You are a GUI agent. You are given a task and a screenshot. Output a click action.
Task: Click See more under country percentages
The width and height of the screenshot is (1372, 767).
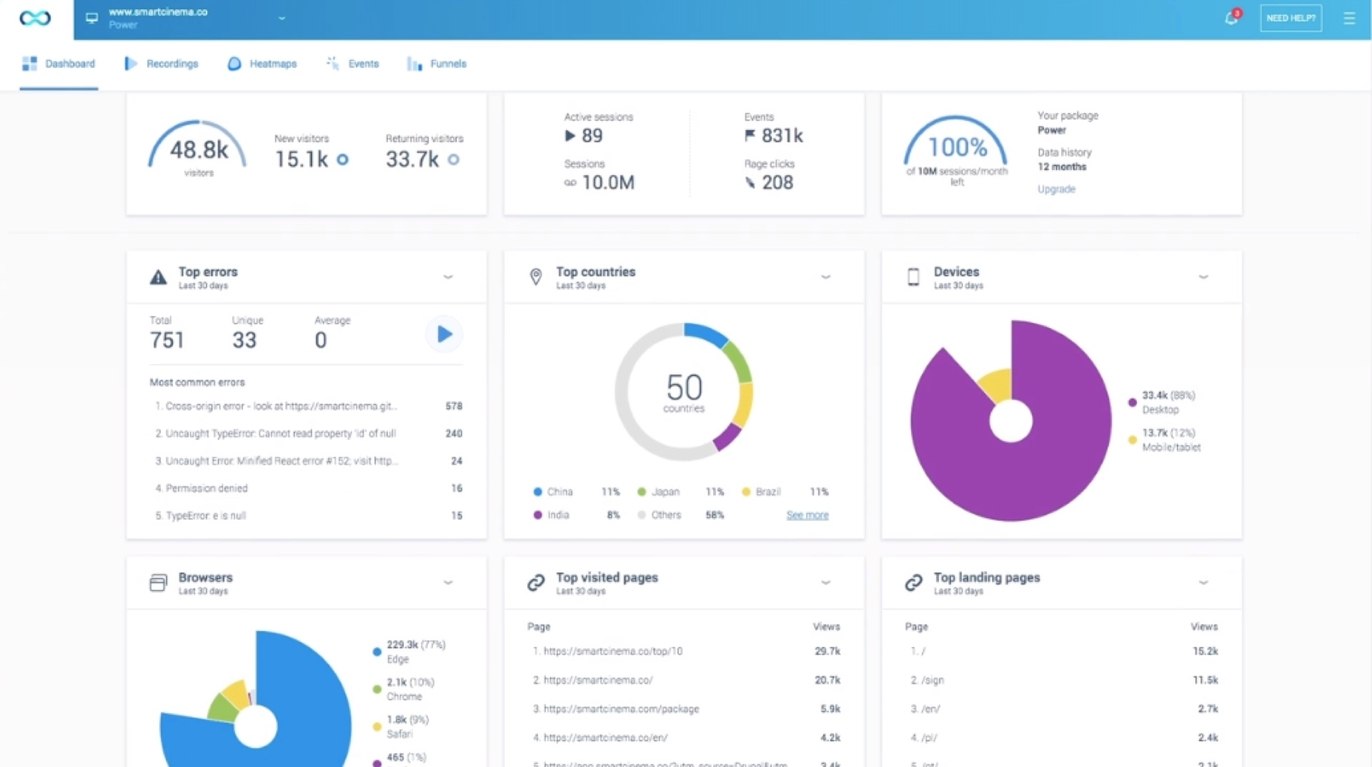click(806, 514)
